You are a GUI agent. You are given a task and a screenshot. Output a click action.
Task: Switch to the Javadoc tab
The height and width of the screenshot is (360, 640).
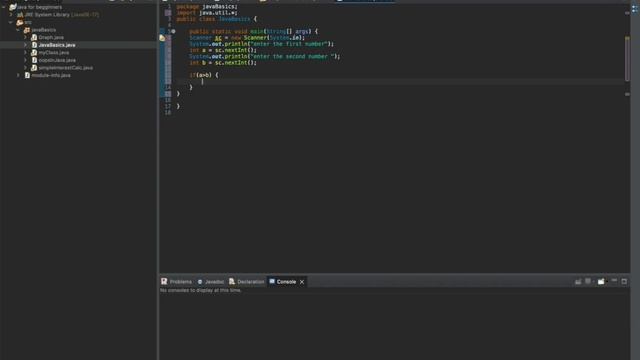point(214,282)
